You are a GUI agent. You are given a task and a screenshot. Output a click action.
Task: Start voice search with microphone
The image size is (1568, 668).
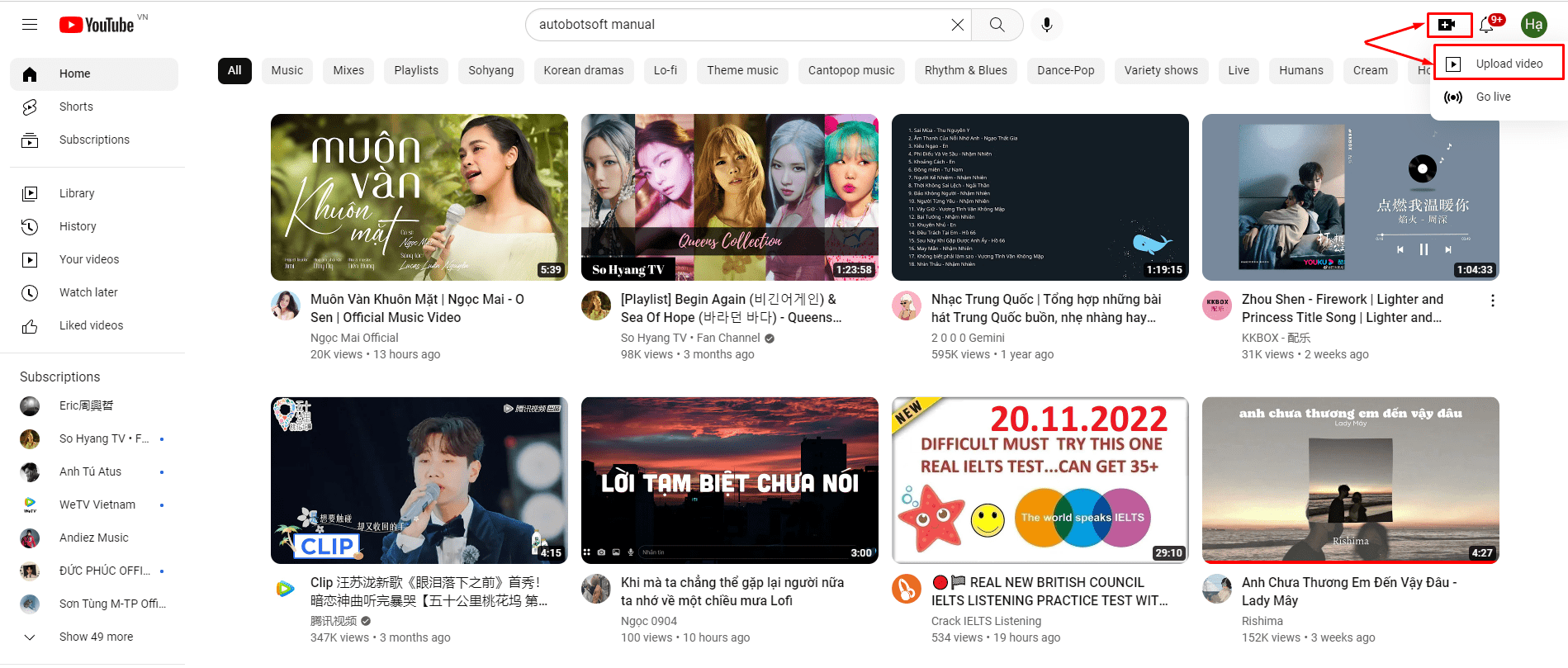point(1046,25)
